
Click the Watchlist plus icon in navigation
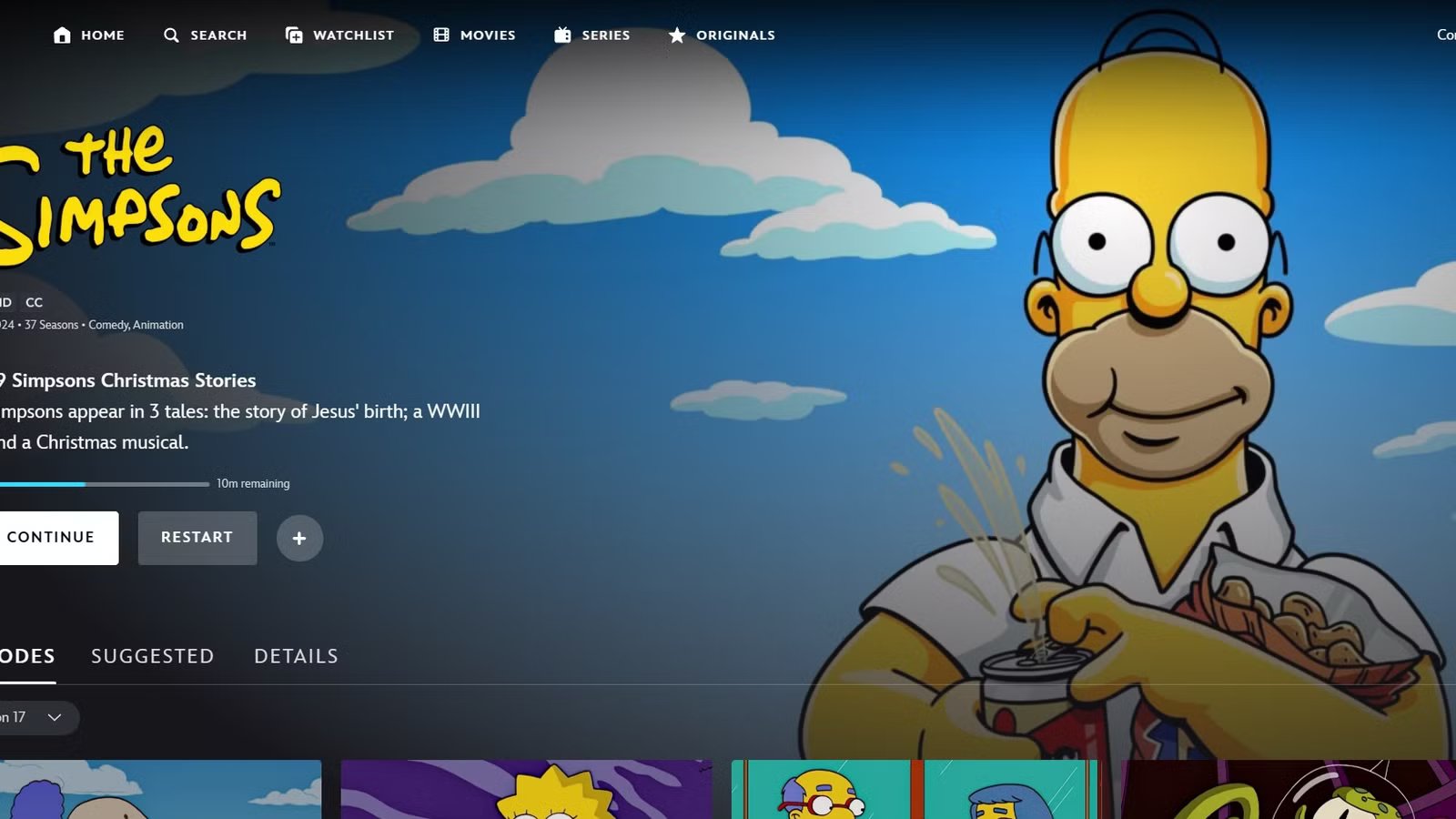click(294, 35)
